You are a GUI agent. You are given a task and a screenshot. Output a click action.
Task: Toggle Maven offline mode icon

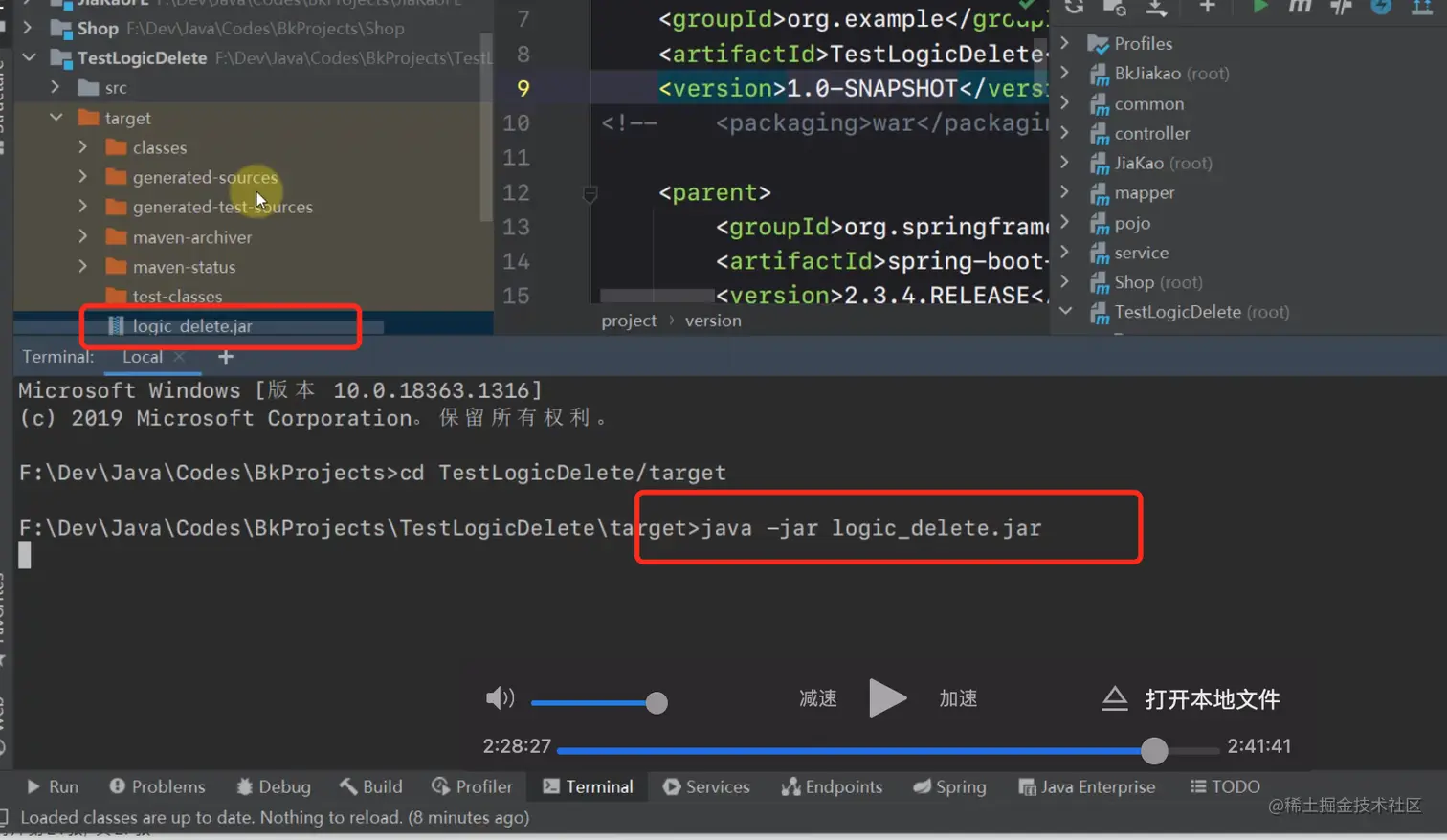[1381, 7]
